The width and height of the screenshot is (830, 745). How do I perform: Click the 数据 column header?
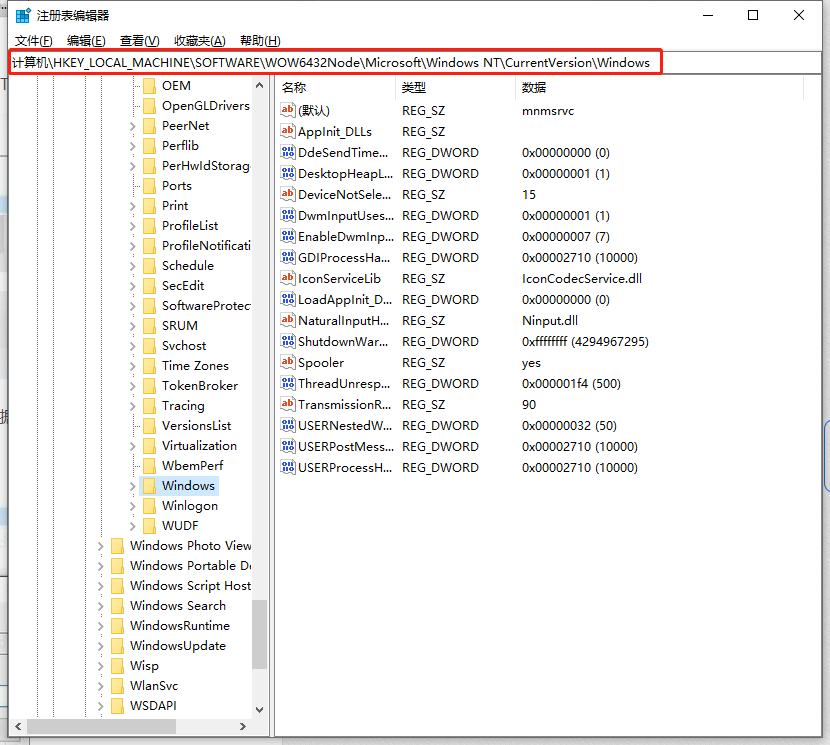[x=534, y=88]
